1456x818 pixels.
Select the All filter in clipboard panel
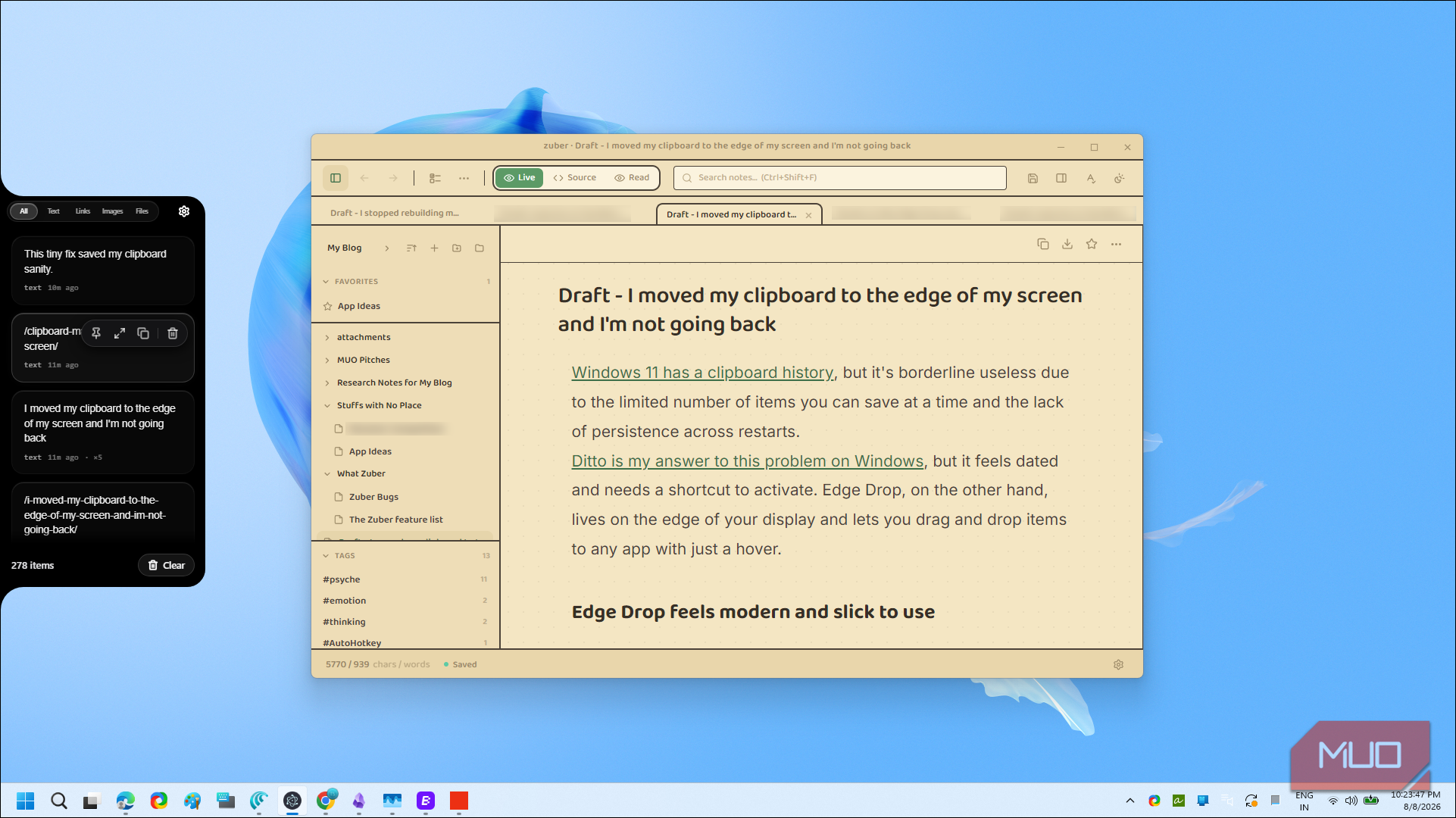(24, 211)
